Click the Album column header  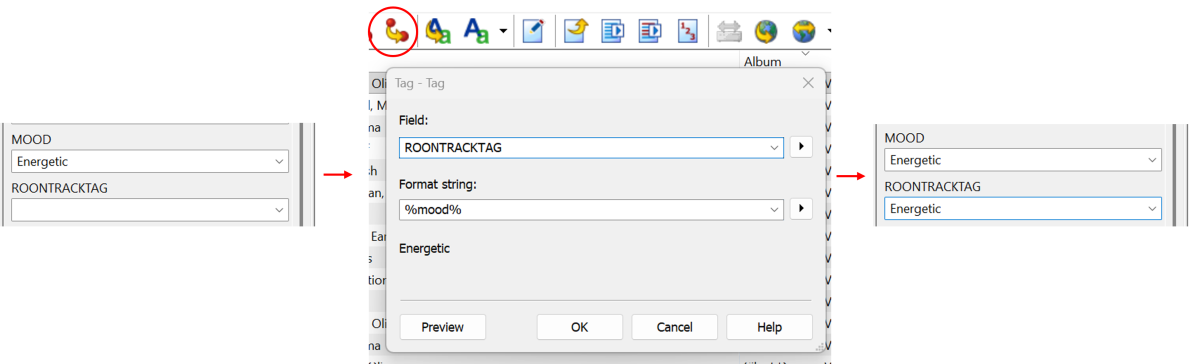point(763,61)
